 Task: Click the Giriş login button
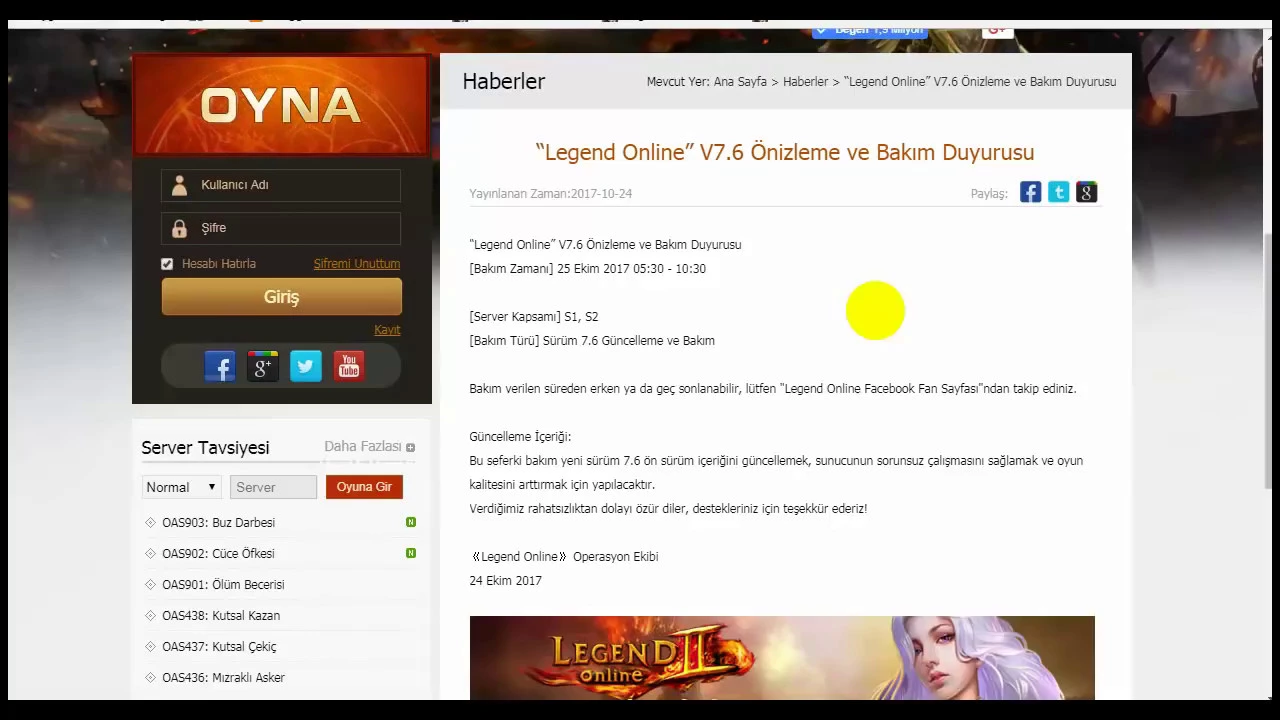[281, 297]
